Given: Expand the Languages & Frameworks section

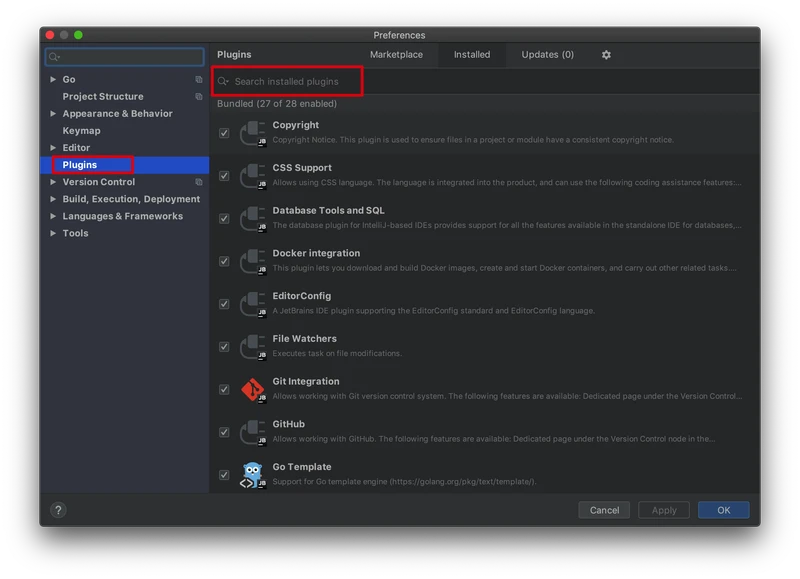Looking at the screenshot, I should point(53,215).
